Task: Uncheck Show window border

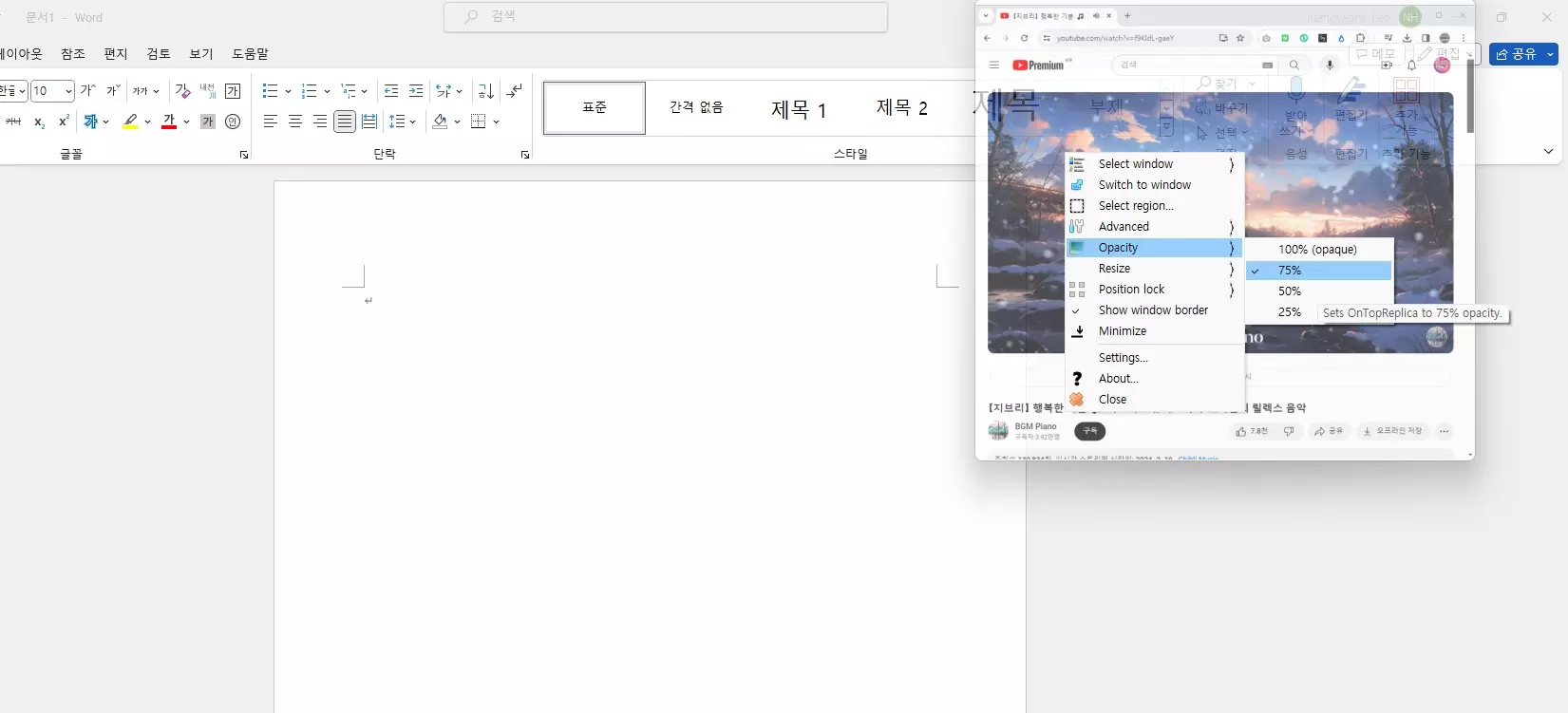Action: (x=1155, y=310)
